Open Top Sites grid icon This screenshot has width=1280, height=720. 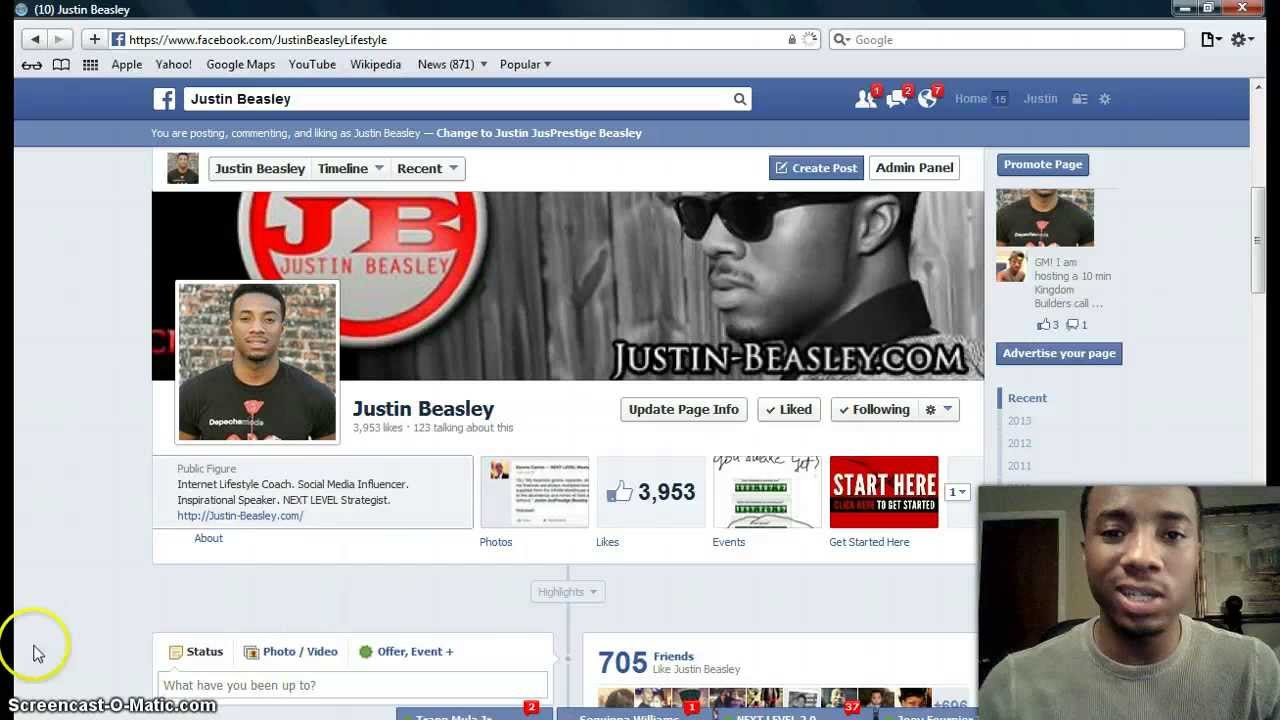pos(91,64)
